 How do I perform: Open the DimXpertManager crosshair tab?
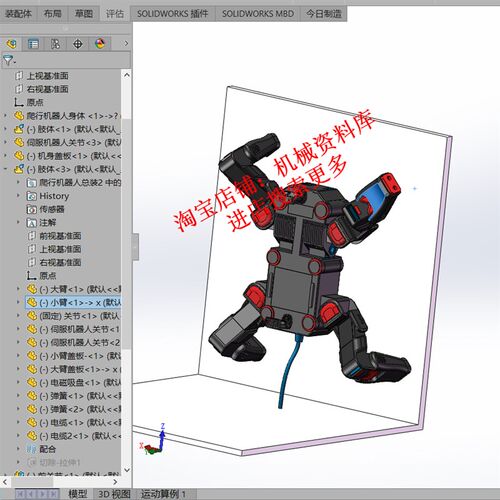[x=78, y=44]
